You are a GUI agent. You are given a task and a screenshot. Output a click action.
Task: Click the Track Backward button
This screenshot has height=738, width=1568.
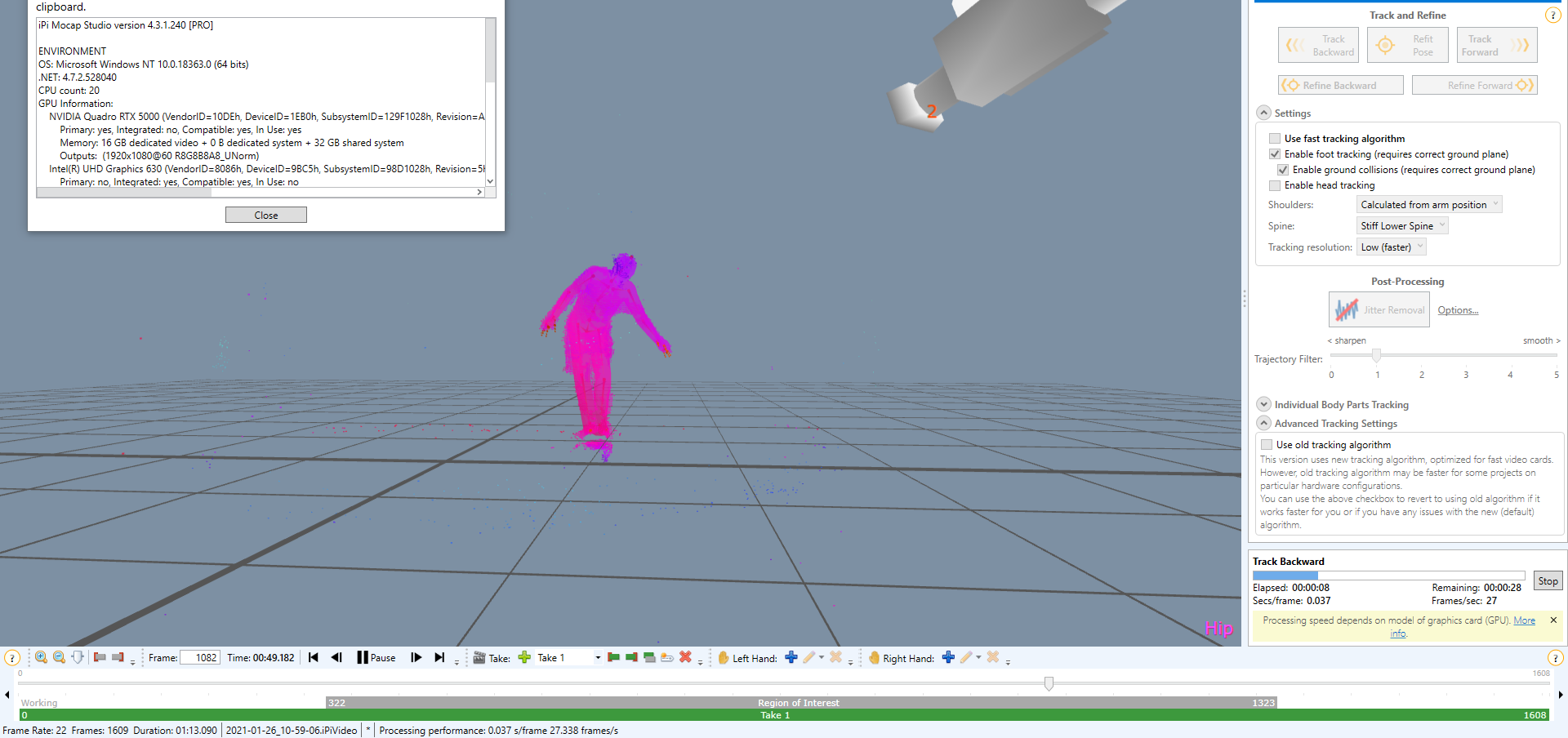1318,45
